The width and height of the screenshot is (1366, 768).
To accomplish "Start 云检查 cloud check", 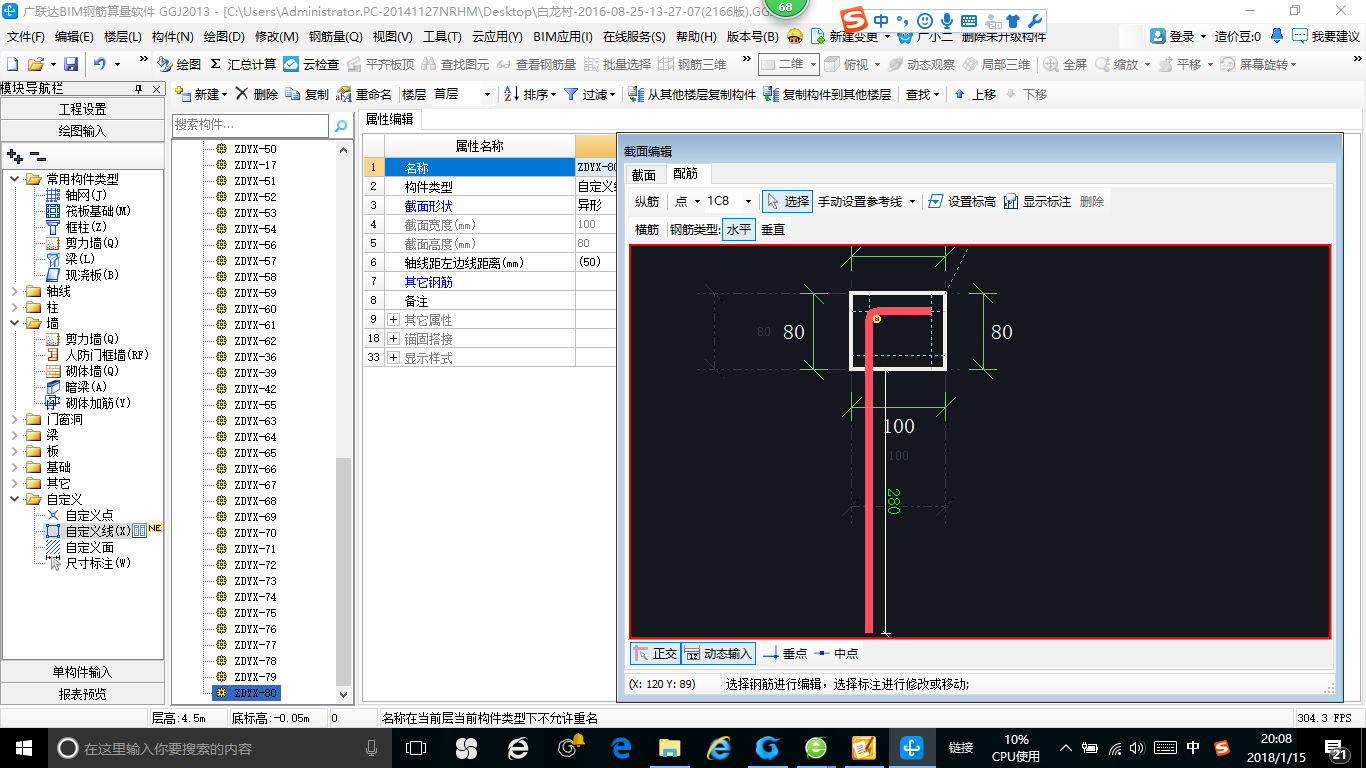I will pyautogui.click(x=311, y=64).
